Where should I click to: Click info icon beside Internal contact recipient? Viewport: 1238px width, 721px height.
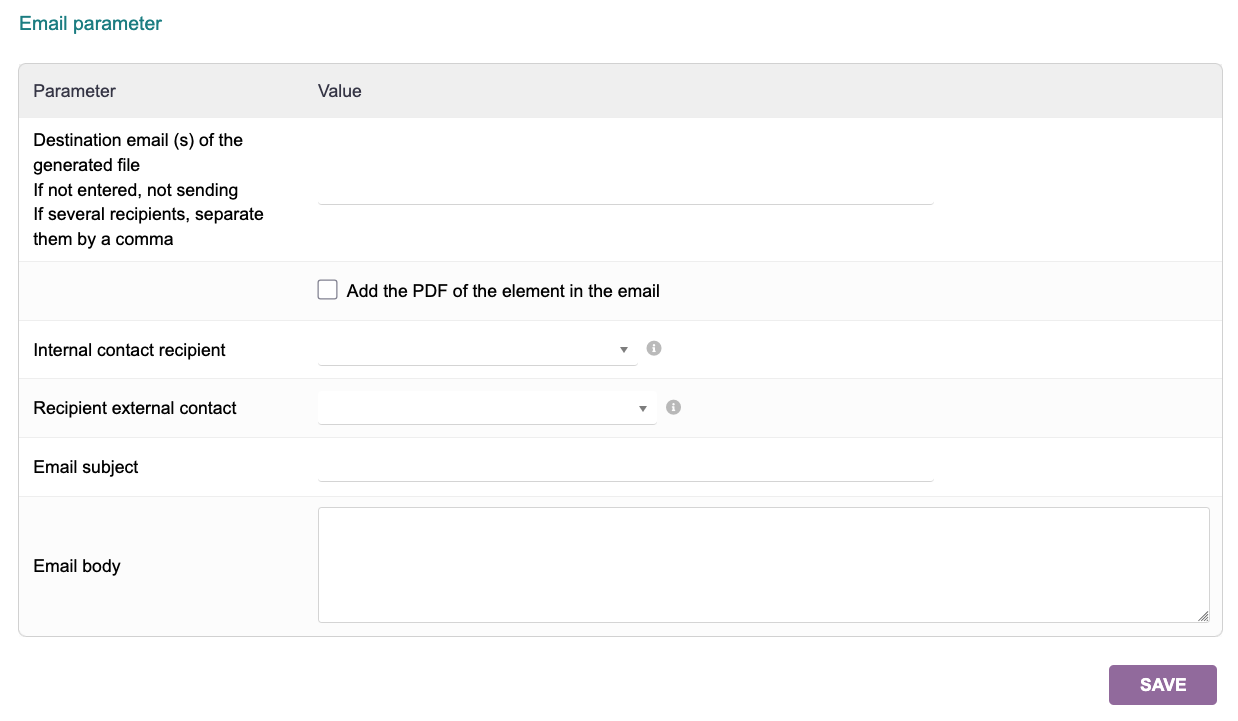point(654,349)
